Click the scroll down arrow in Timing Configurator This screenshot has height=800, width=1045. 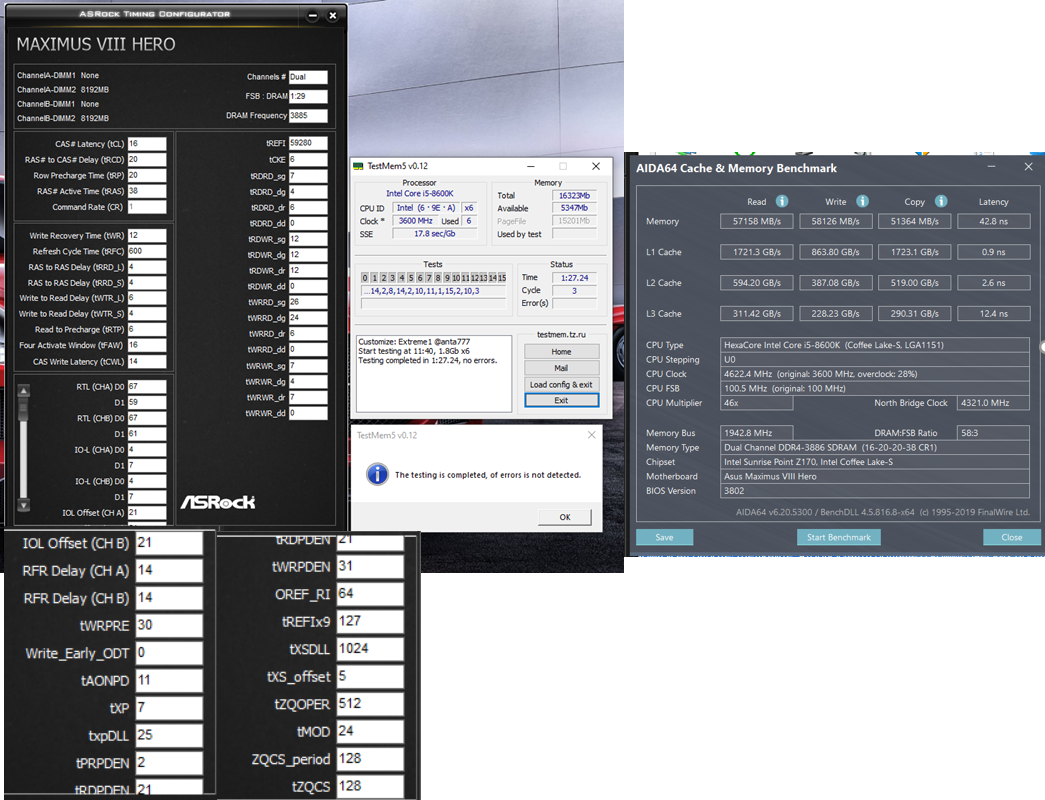coord(23,505)
